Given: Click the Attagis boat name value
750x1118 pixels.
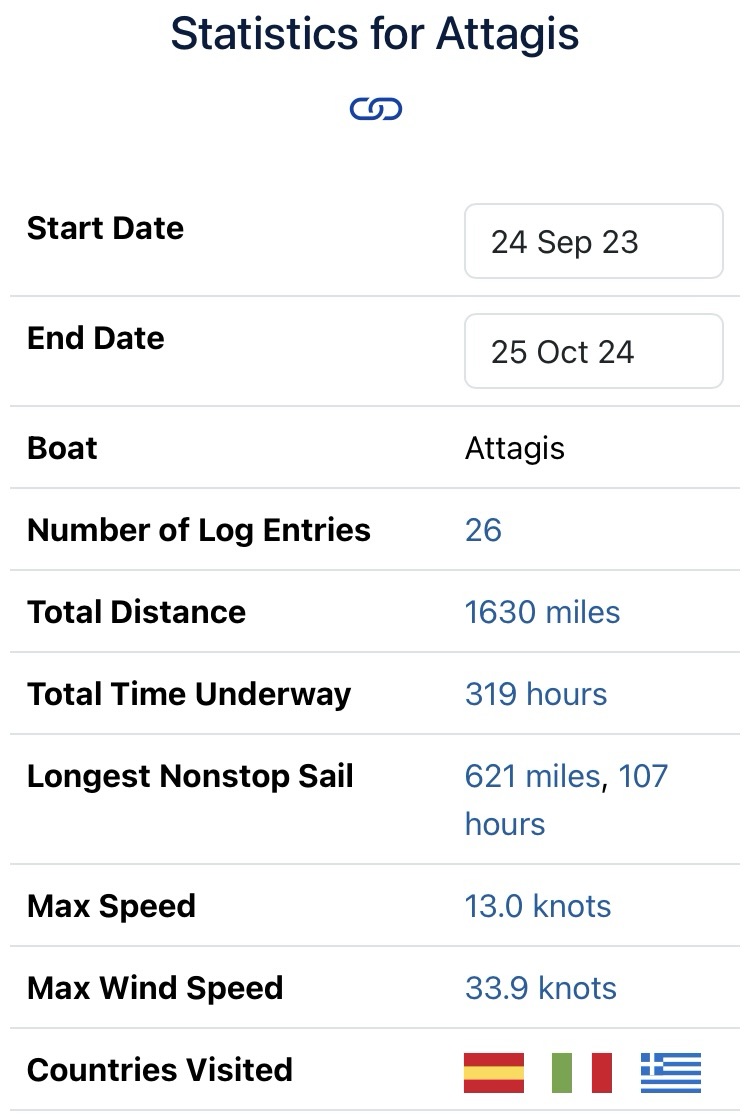Looking at the screenshot, I should 515,448.
